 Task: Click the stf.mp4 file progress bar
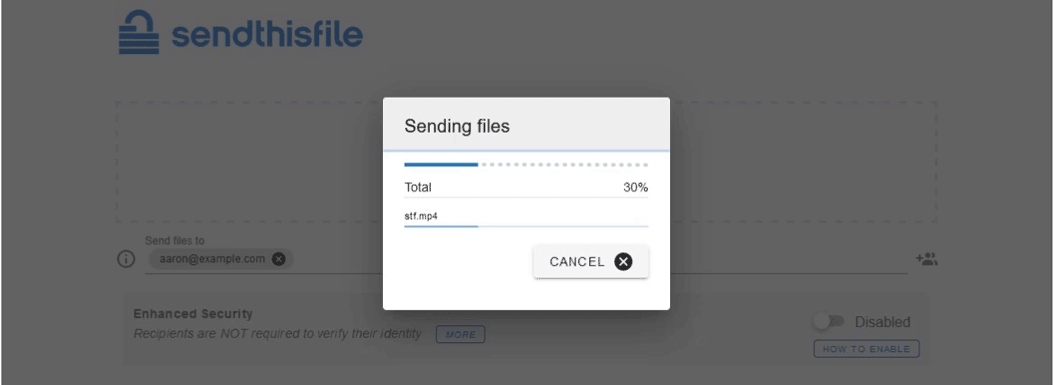(526, 226)
